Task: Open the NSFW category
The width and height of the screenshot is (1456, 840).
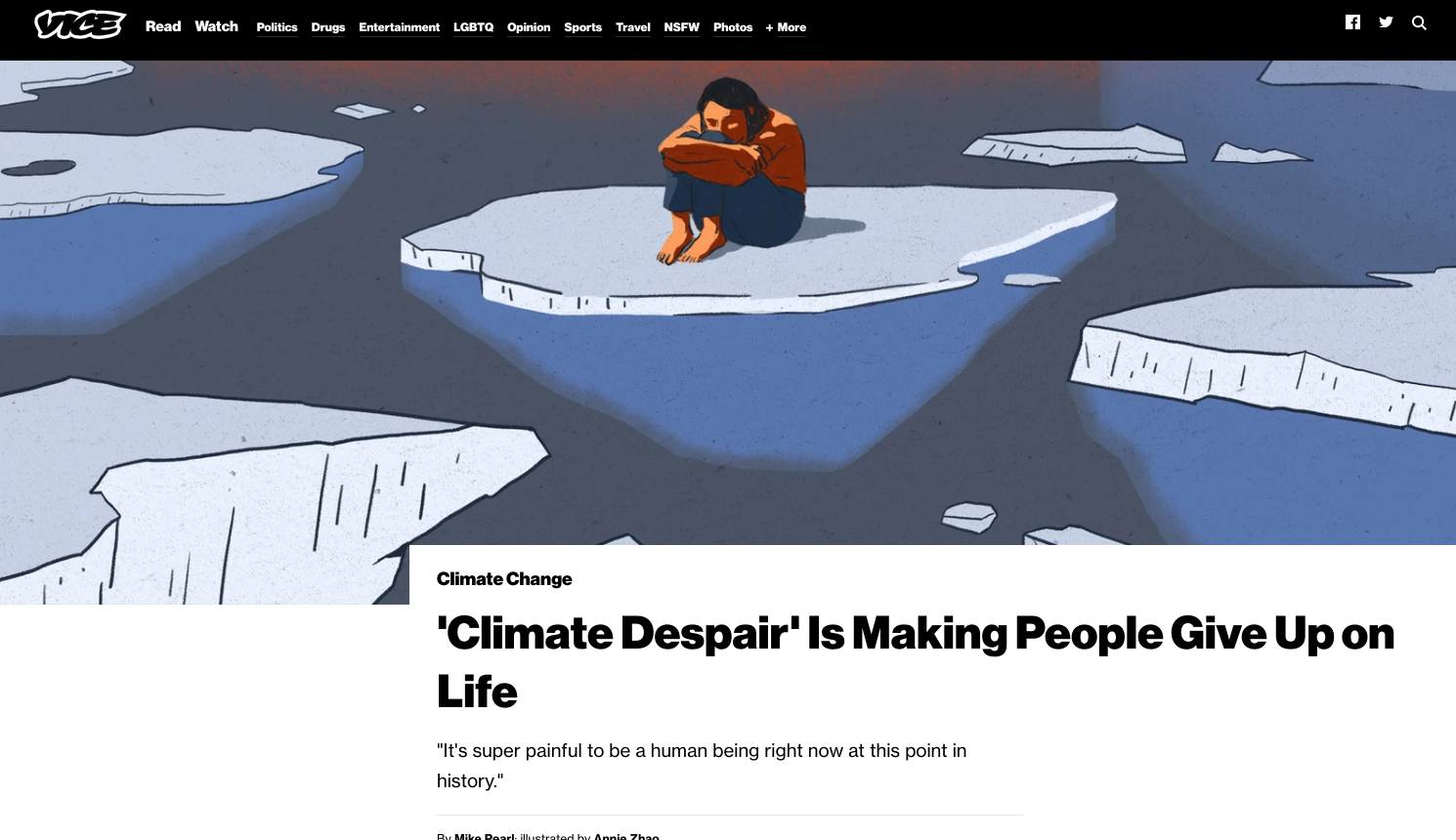Action: point(681,27)
